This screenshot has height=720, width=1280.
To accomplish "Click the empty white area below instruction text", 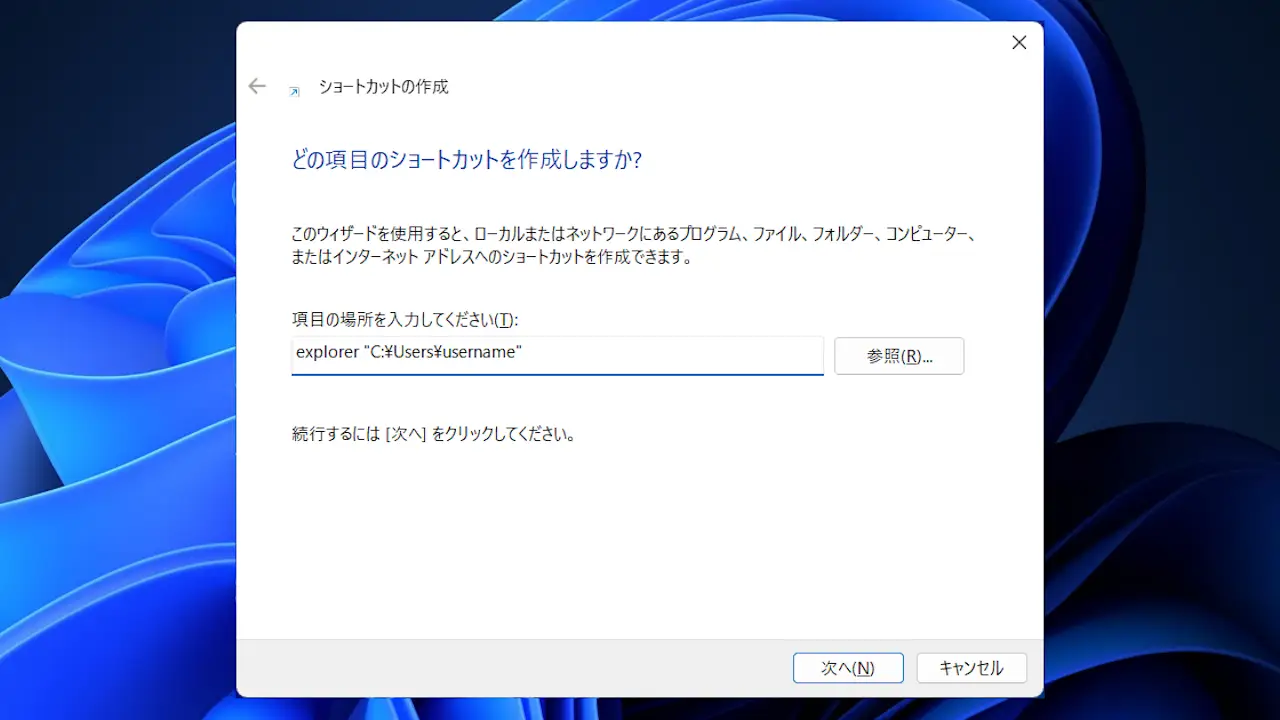I will coord(640,540).
